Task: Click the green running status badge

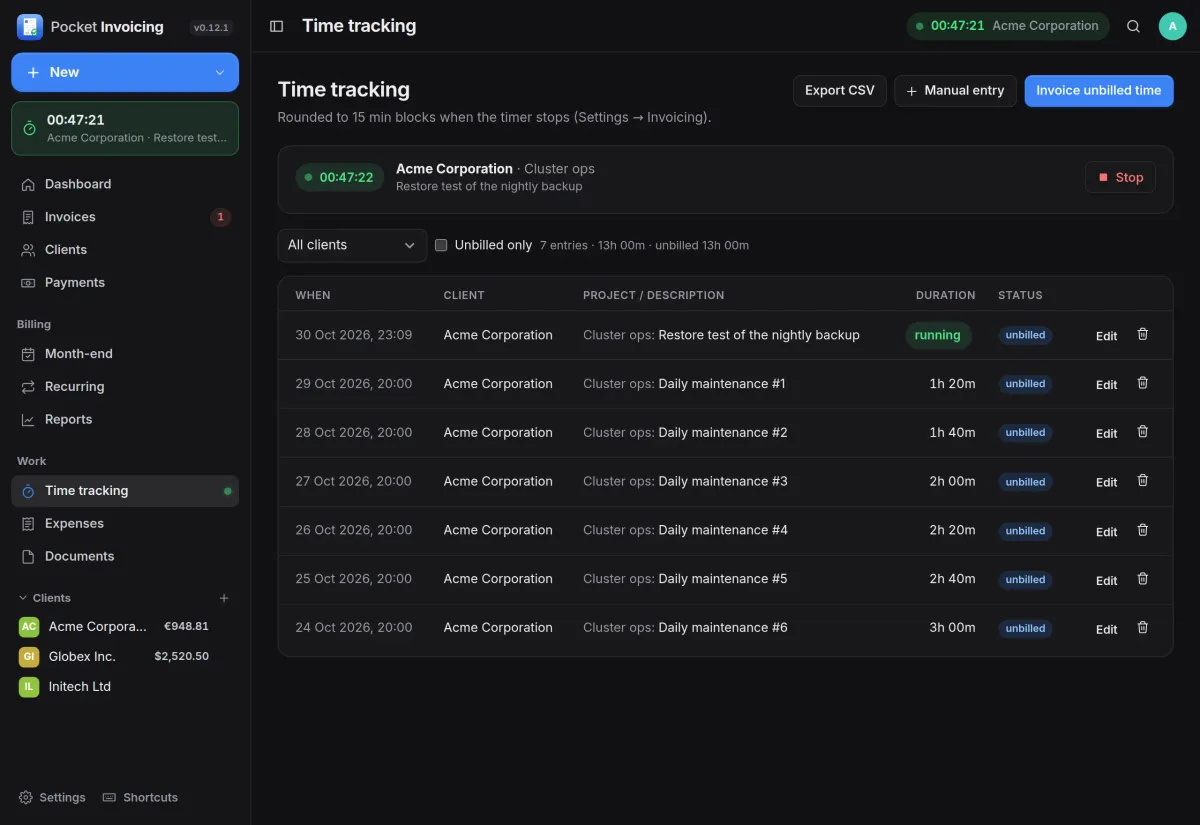Action: coord(938,335)
